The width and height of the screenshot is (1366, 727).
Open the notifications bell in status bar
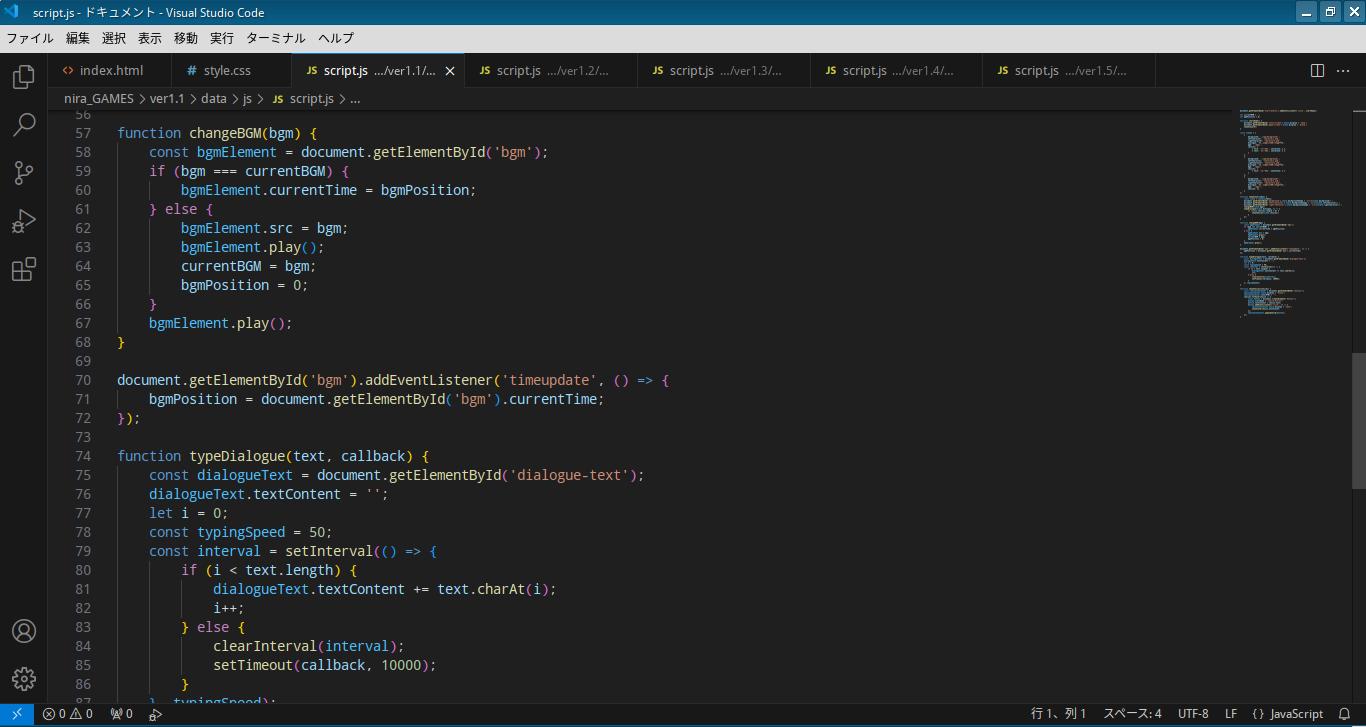coord(1344,714)
